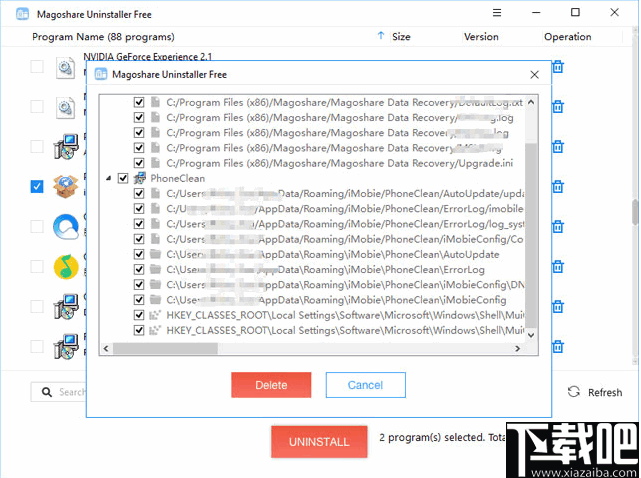Click the yellow music note application icon
This screenshot has width=641, height=478.
pyautogui.click(x=66, y=267)
